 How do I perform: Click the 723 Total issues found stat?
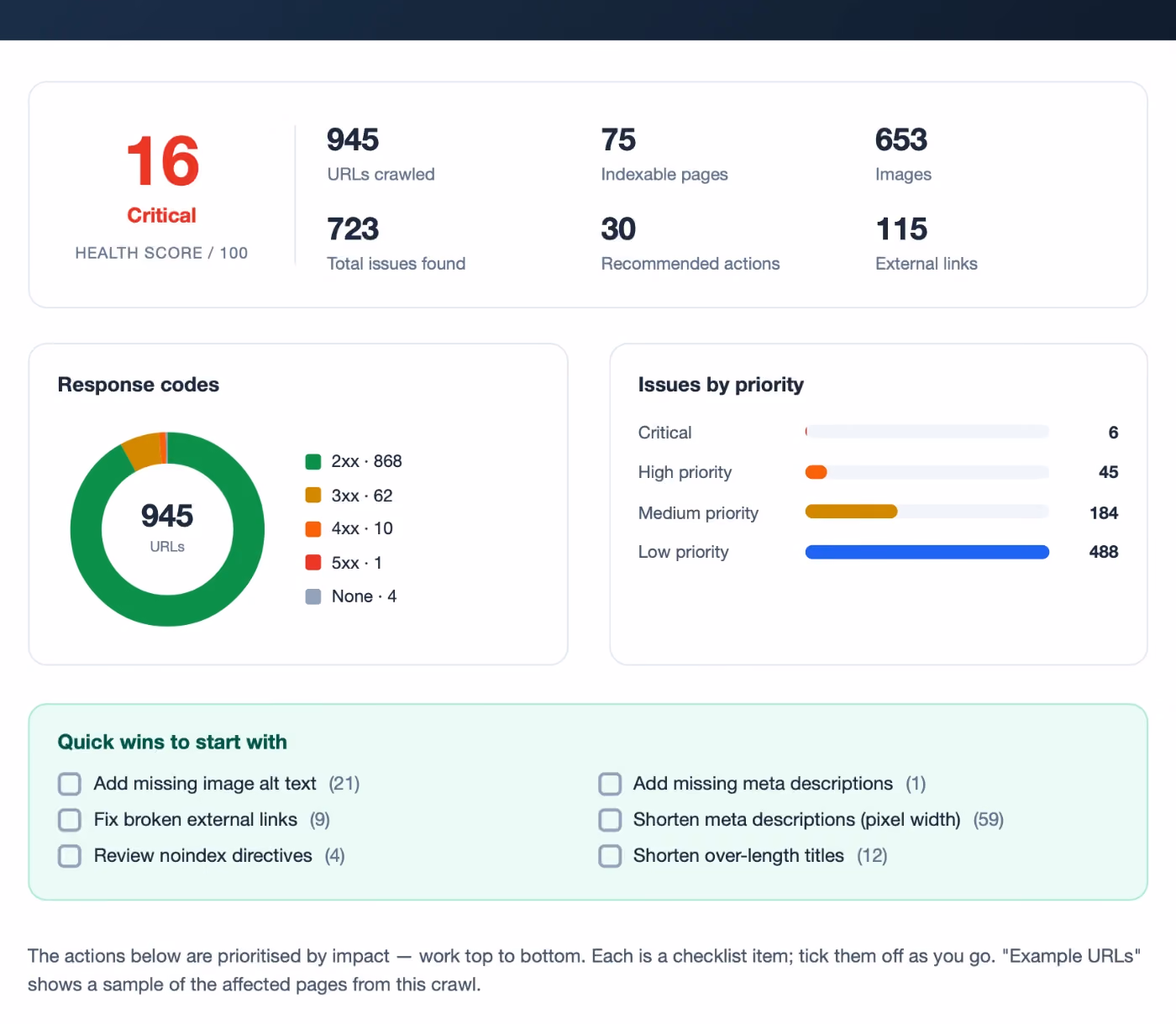pos(396,244)
